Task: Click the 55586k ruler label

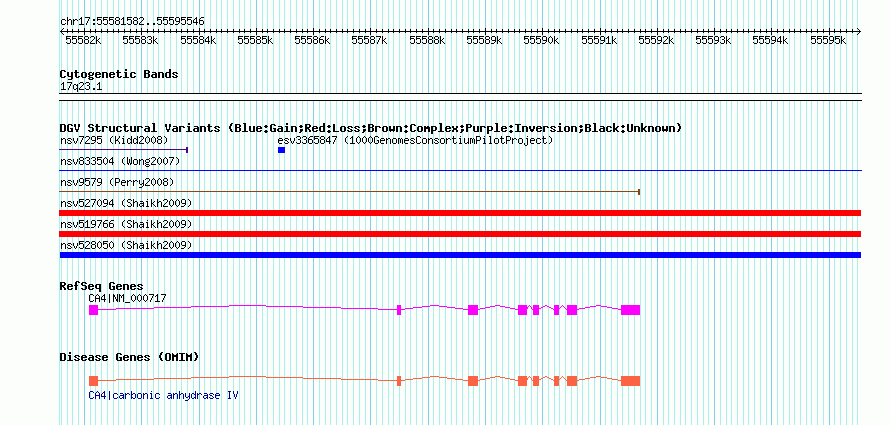Action: [312, 40]
